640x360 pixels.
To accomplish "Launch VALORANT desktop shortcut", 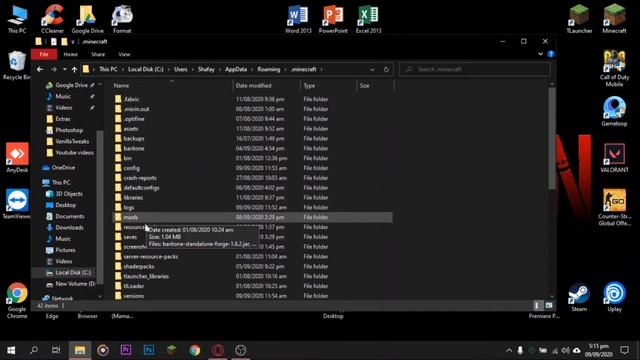I will coord(614,158).
